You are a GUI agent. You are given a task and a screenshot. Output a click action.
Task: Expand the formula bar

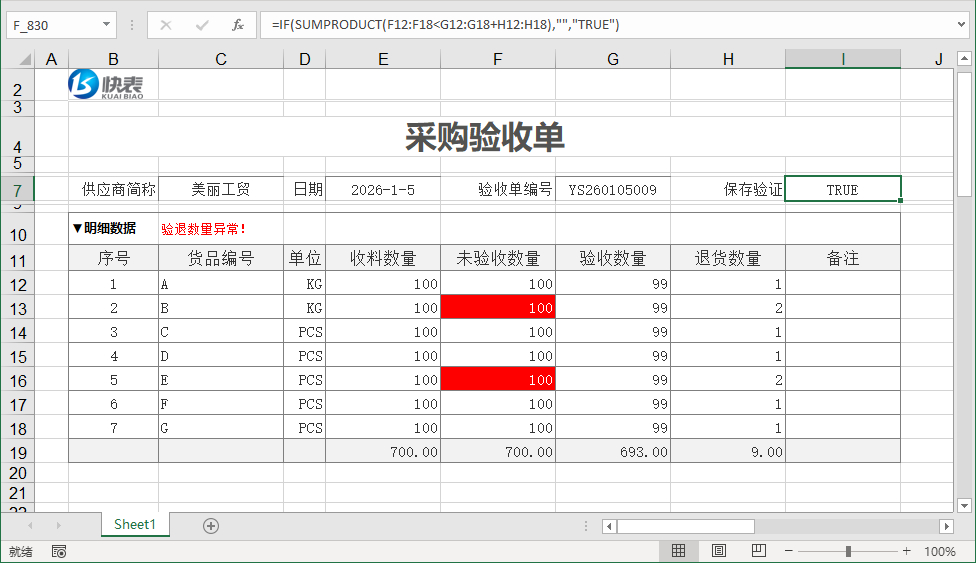coord(961,25)
